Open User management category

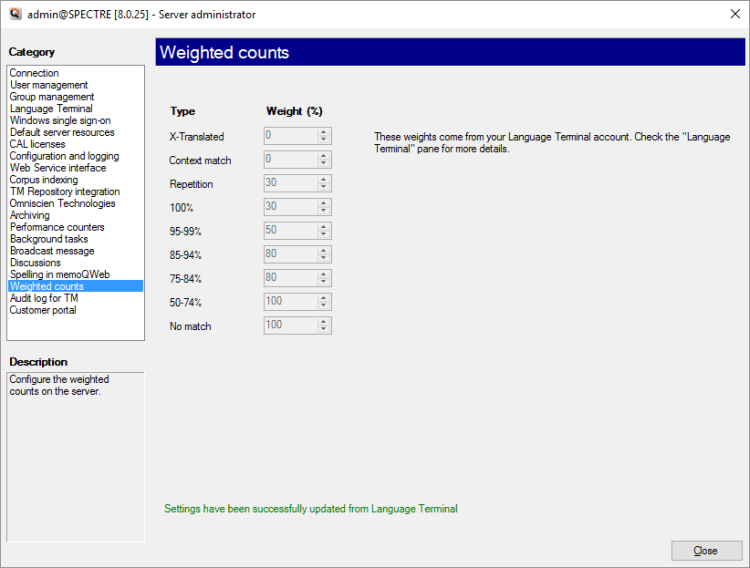(49, 85)
